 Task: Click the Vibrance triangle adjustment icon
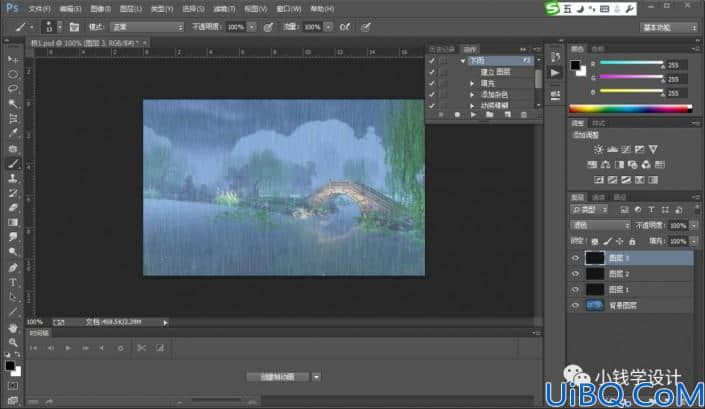click(x=653, y=149)
